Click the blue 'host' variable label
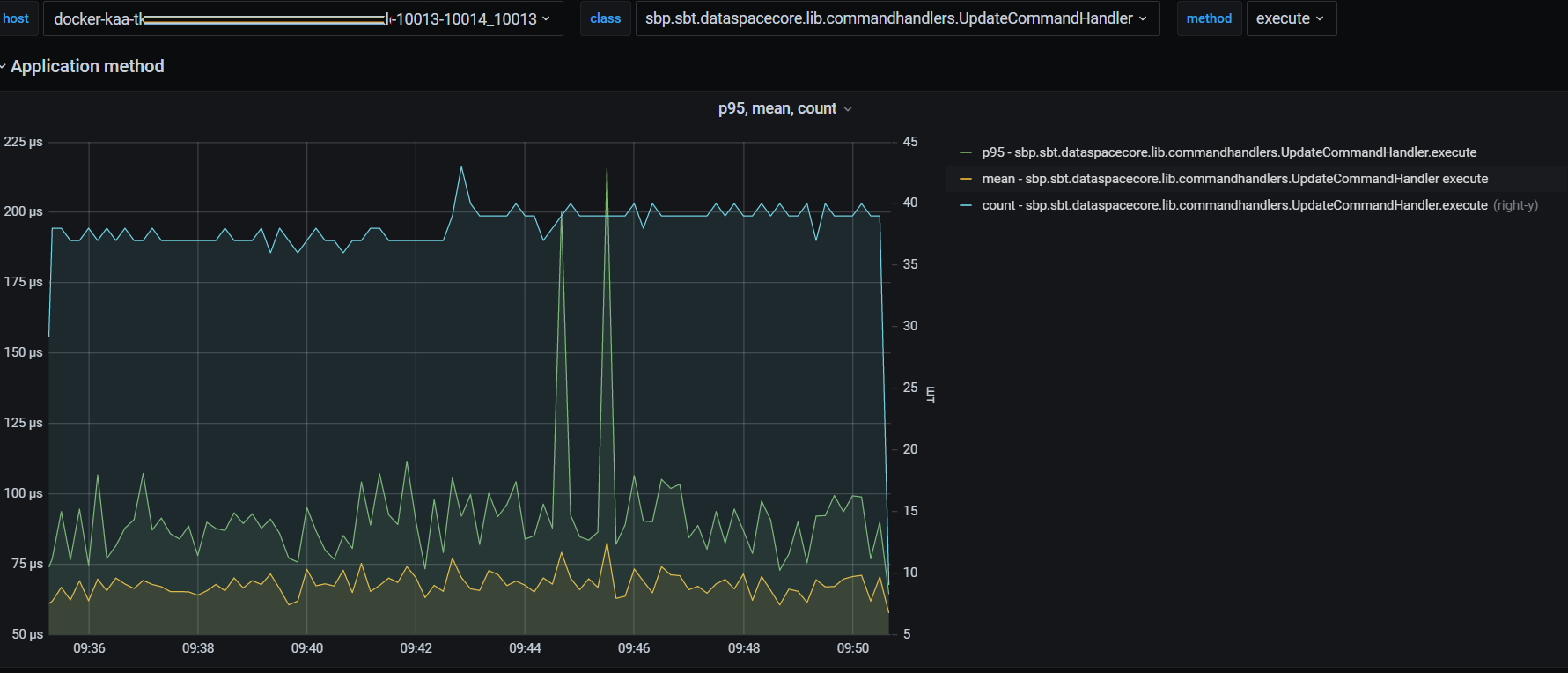 coord(16,18)
